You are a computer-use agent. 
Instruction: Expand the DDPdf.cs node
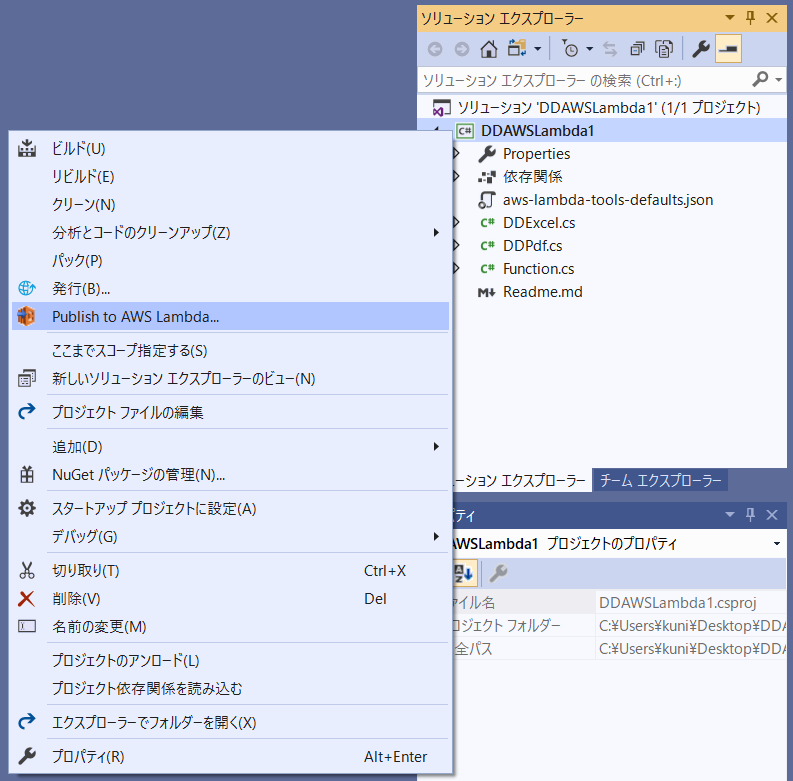point(456,245)
